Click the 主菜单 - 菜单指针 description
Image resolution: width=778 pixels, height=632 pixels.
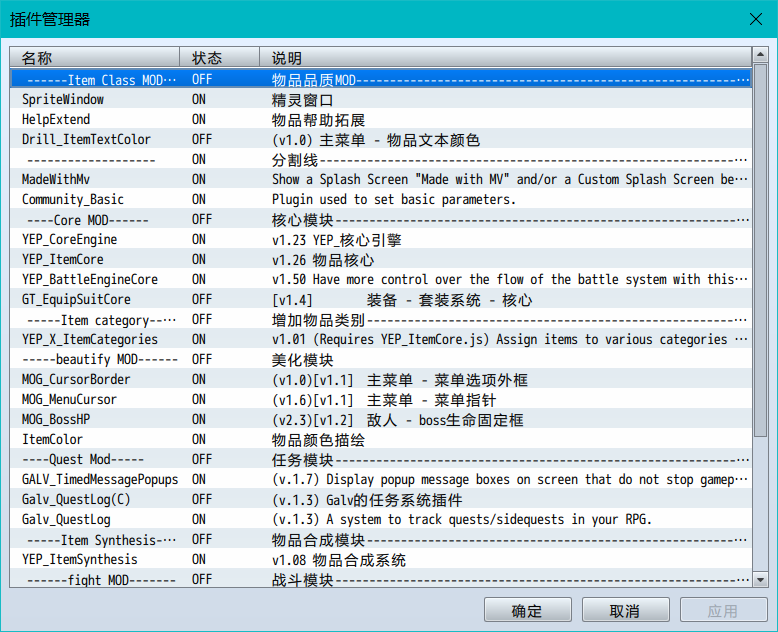[x=384, y=400]
